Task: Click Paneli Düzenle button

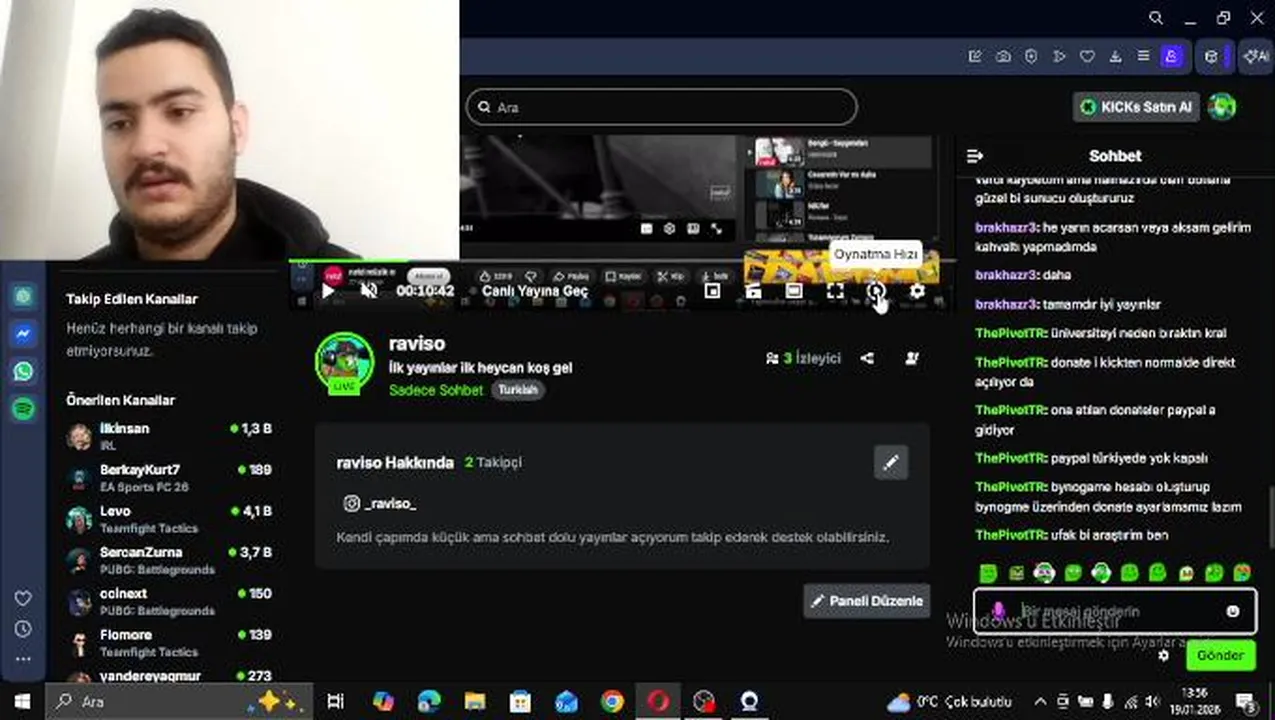Action: (x=867, y=601)
